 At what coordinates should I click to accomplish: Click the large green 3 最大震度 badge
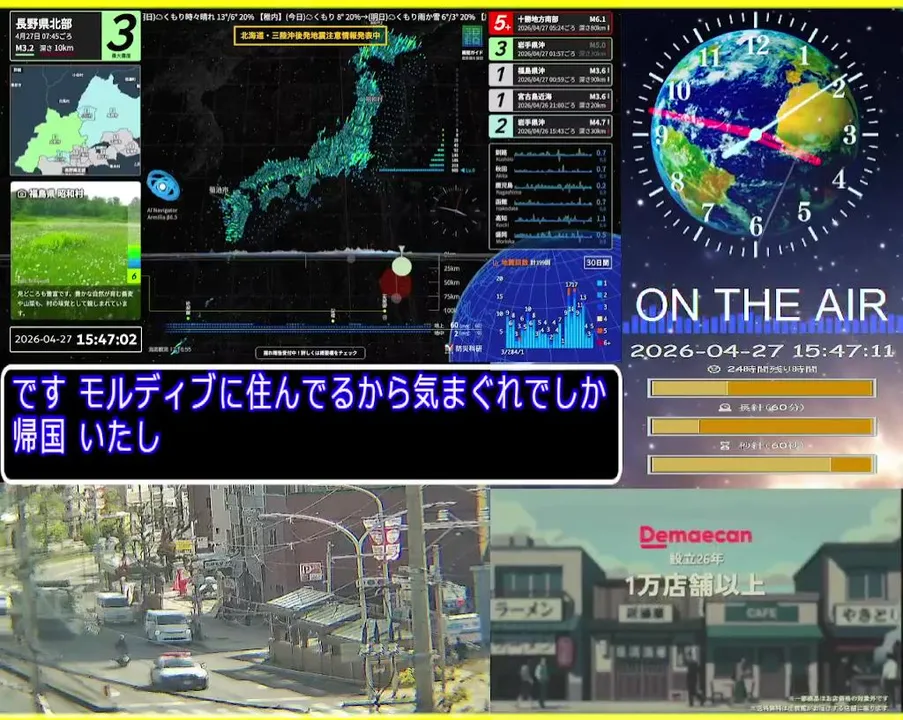[x=122, y=35]
